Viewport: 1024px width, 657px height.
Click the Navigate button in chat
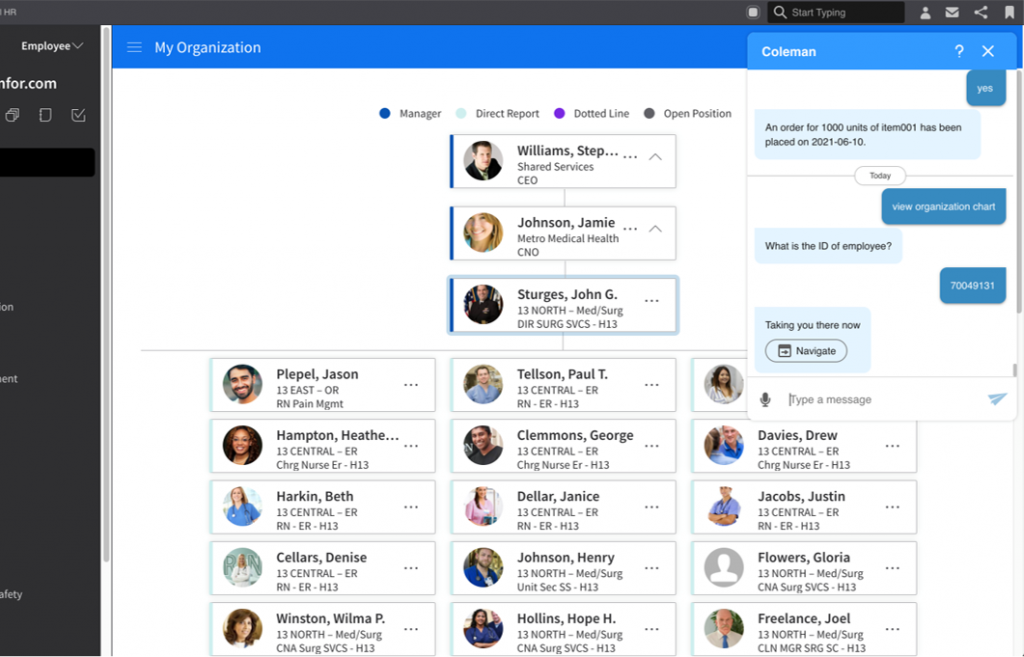click(806, 351)
